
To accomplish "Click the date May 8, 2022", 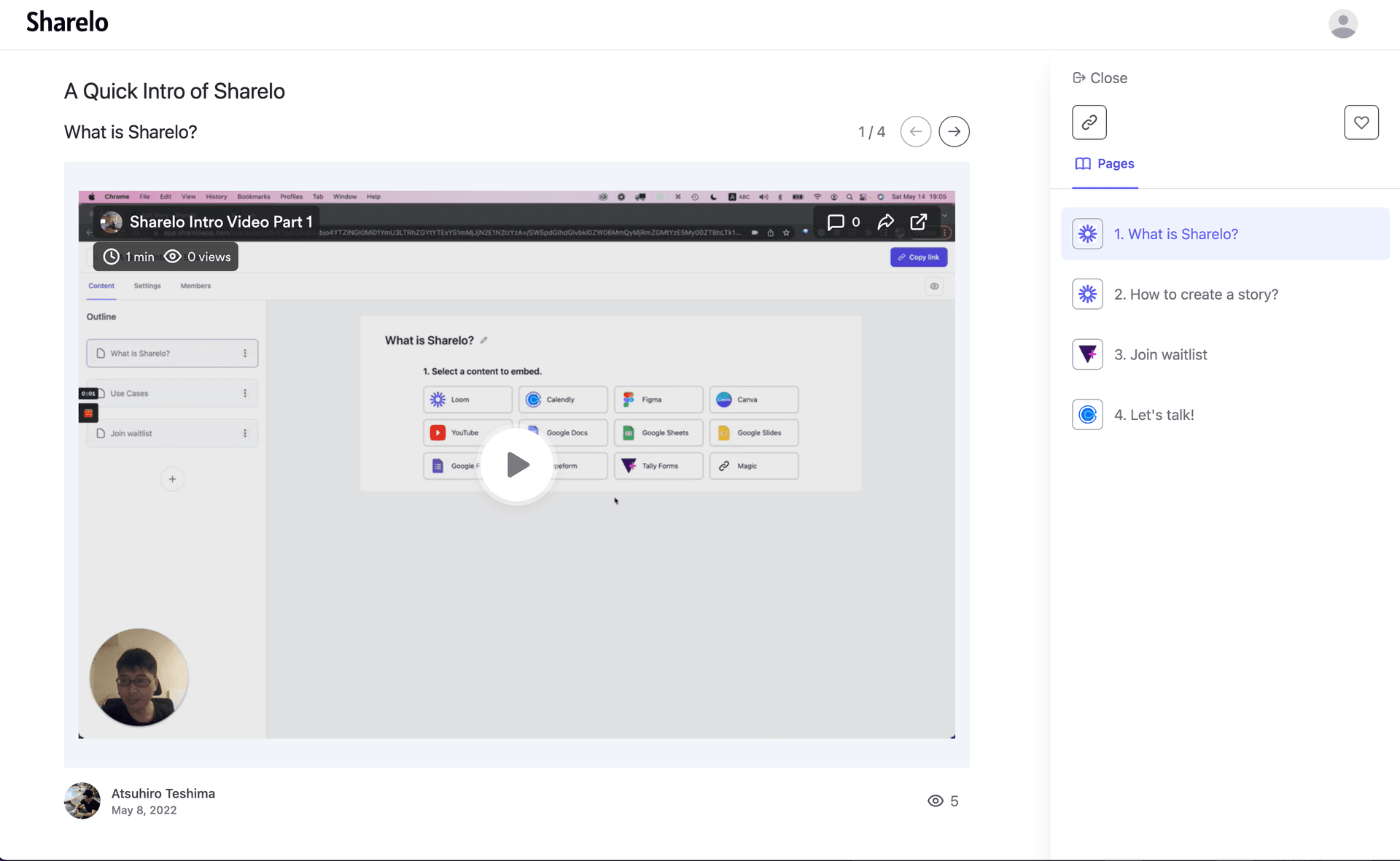I will (144, 810).
